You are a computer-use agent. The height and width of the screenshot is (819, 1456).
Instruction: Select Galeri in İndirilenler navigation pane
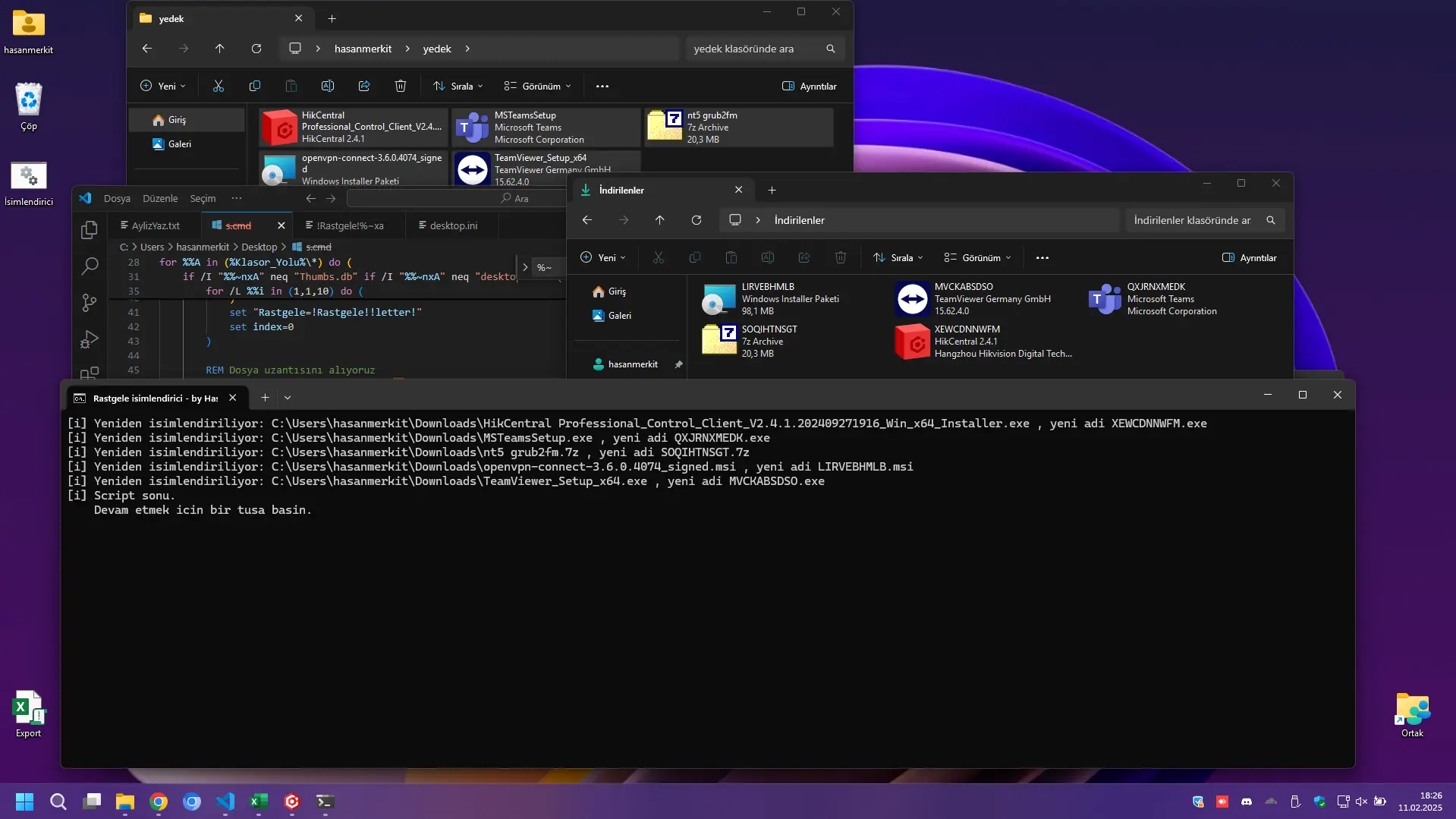pyautogui.click(x=627, y=316)
